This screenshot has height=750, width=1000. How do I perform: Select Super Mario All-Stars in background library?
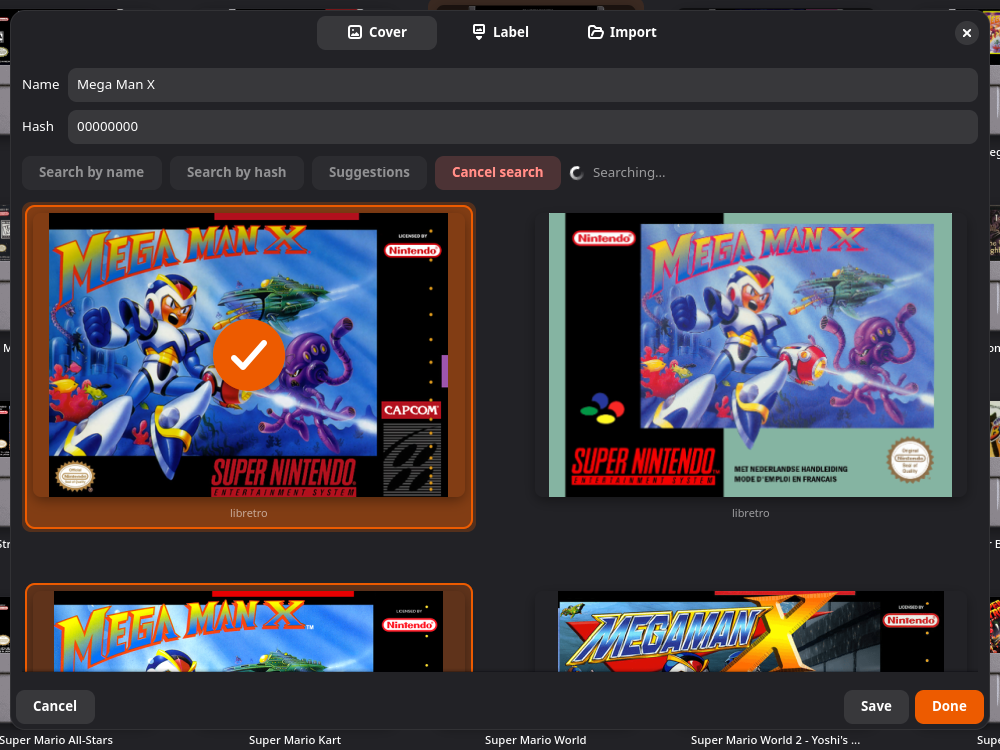coord(56,740)
